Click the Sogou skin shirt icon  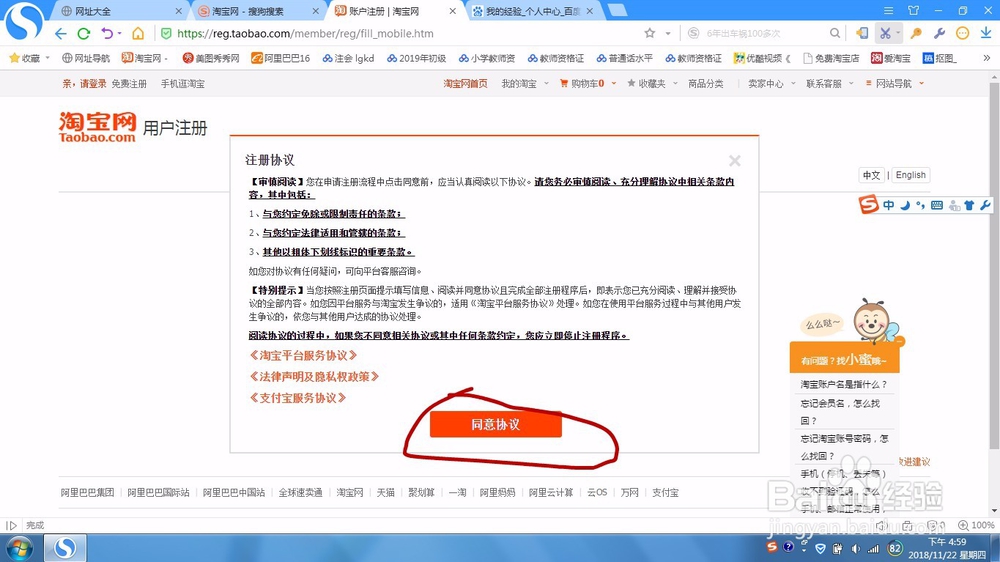(969, 205)
